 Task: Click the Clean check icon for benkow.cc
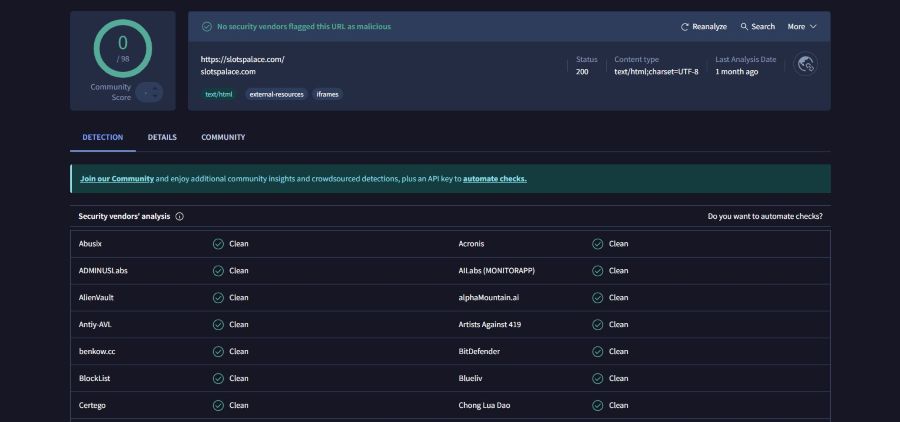click(x=218, y=351)
